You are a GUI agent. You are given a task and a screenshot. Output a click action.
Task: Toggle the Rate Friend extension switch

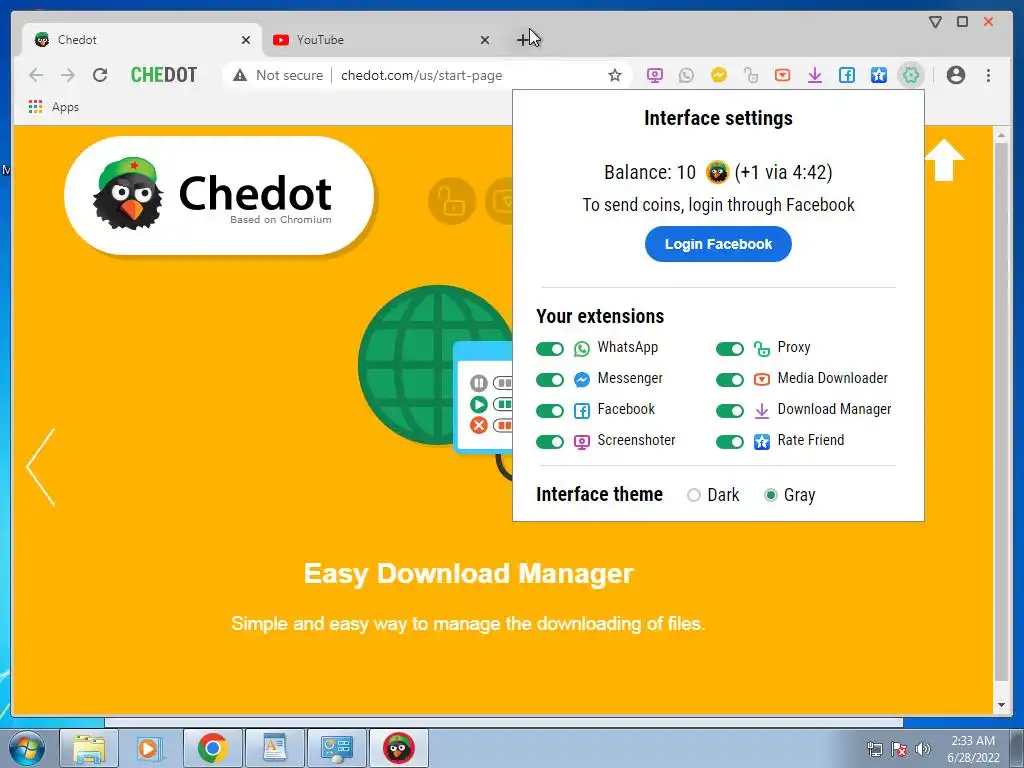point(729,441)
